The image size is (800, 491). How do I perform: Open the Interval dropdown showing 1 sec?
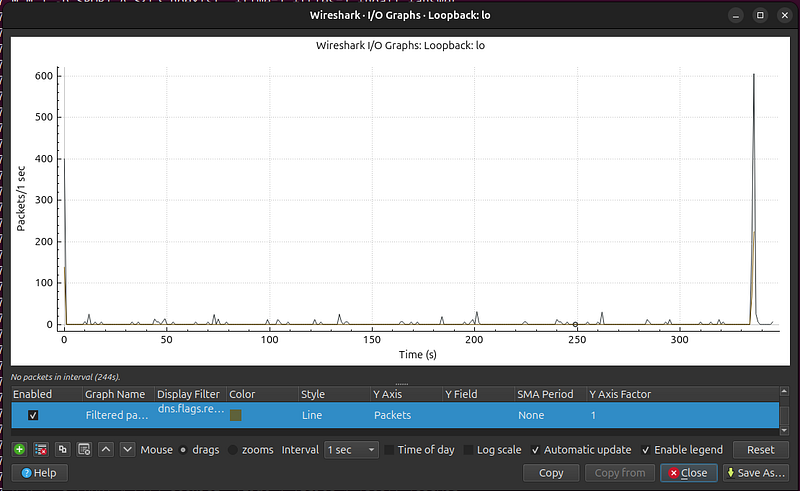click(352, 450)
